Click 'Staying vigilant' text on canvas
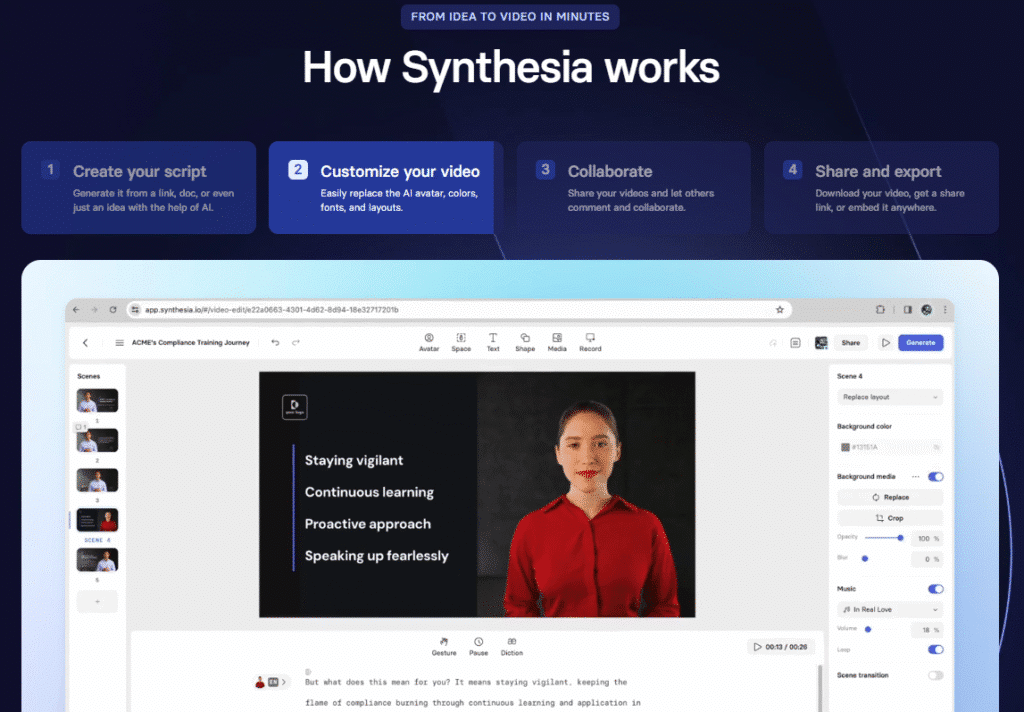Viewport: 1024px width, 712px height. (x=354, y=461)
